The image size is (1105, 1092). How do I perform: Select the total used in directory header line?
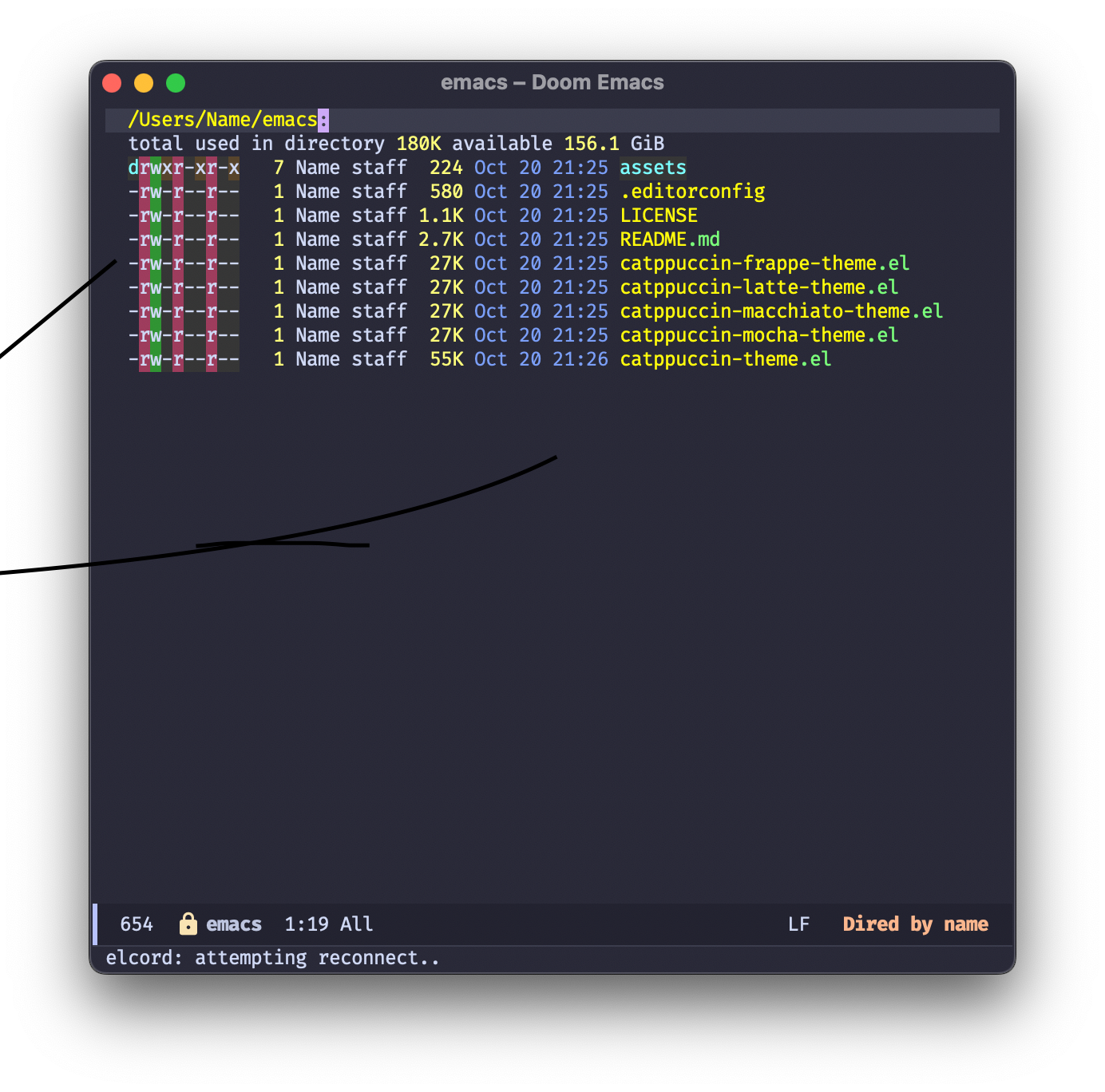[x=395, y=144]
